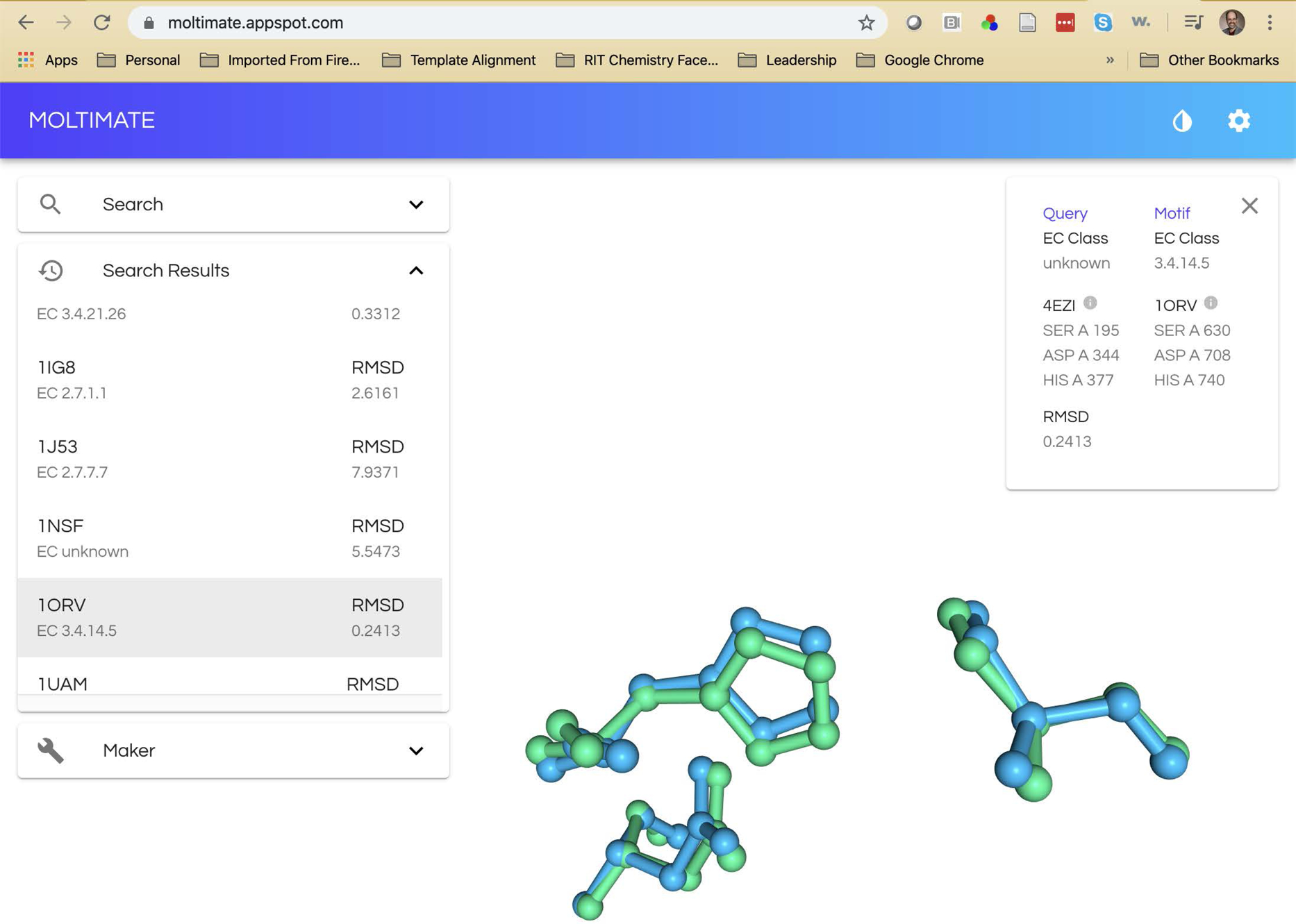
Task: Open the Imported From Fire... bookmarks folder
Action: point(279,60)
